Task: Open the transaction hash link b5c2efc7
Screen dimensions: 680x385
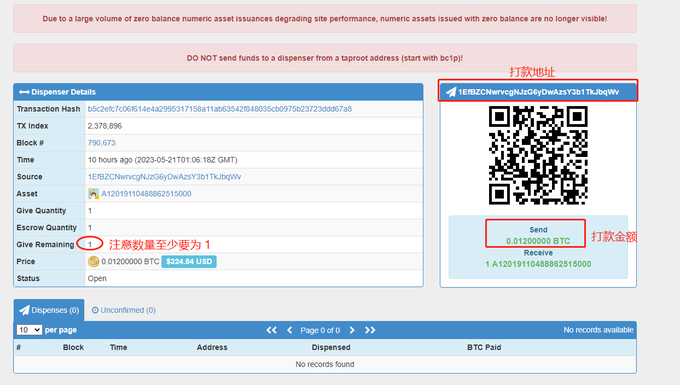Action: [x=219, y=109]
